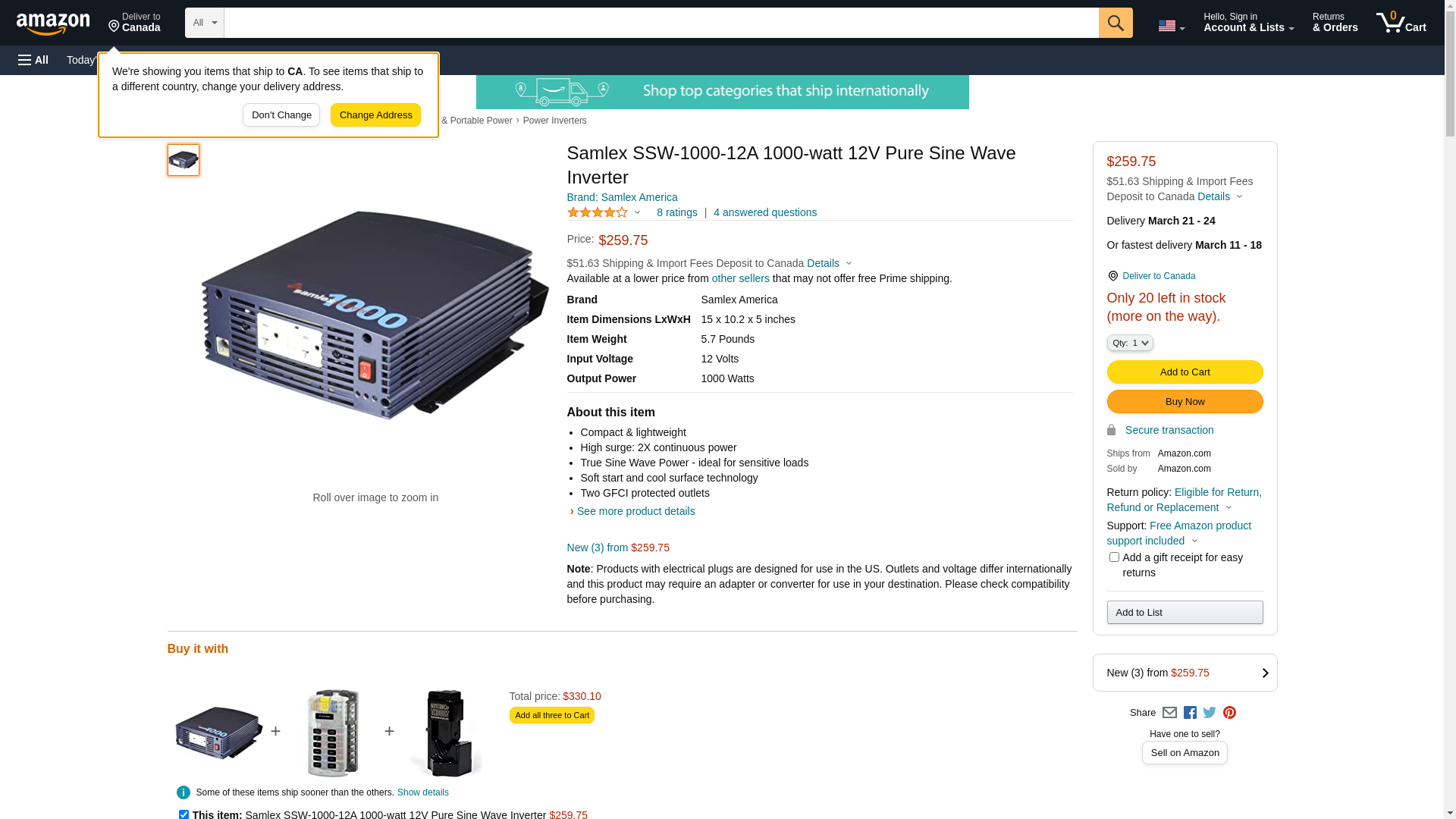Click the Change Address button

point(375,115)
